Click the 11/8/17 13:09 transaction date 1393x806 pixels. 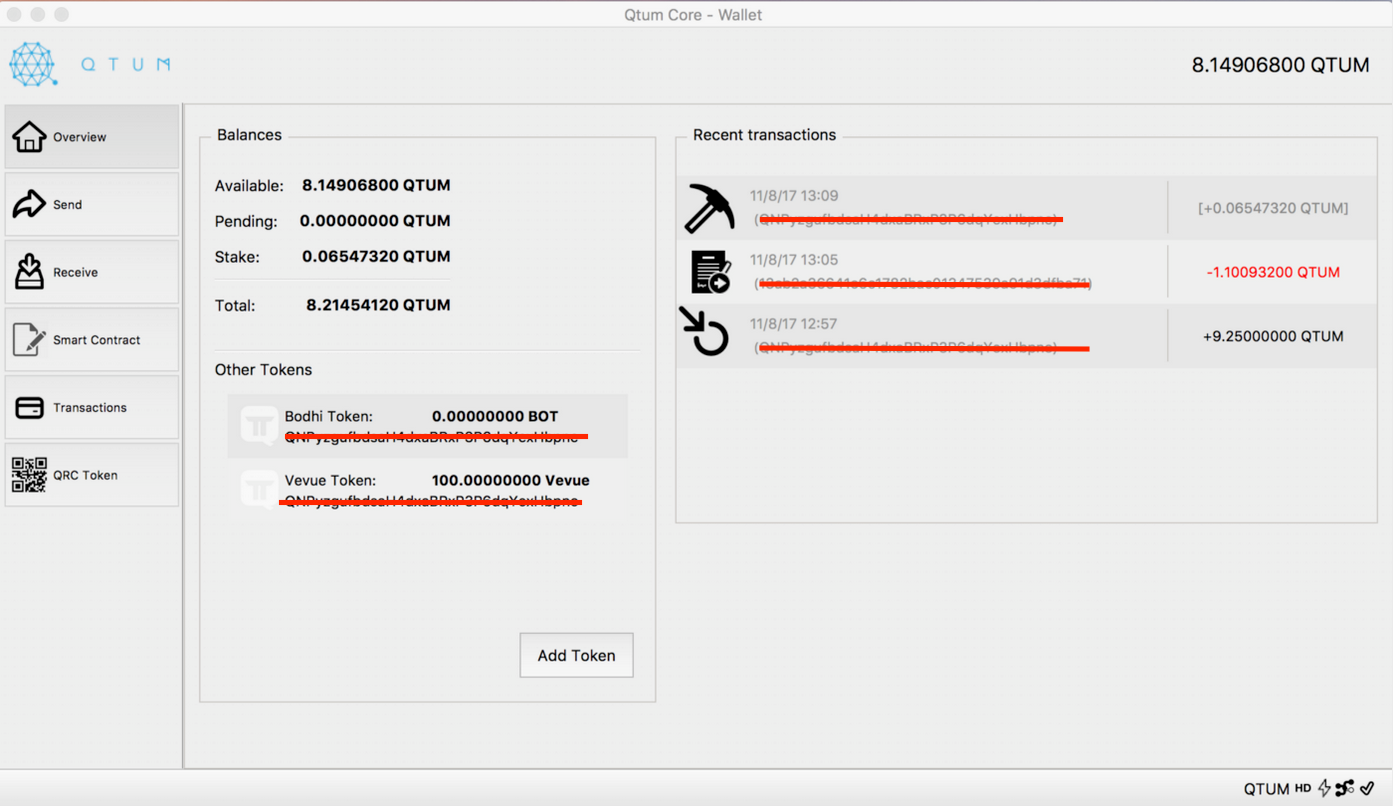[794, 196]
